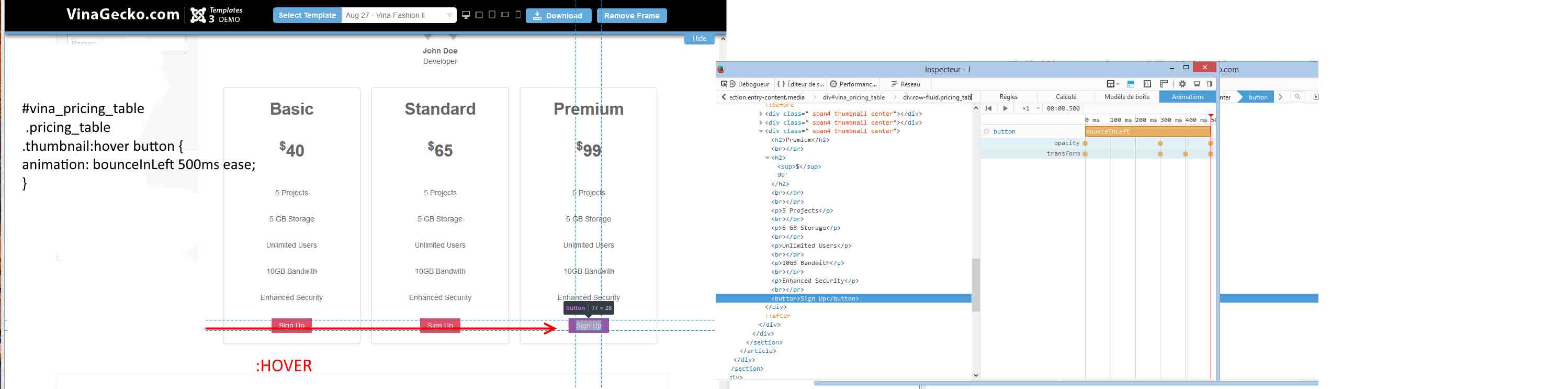The height and width of the screenshot is (389, 1568).
Task: Open the frame selector dropdown arrow
Action: (1118, 84)
